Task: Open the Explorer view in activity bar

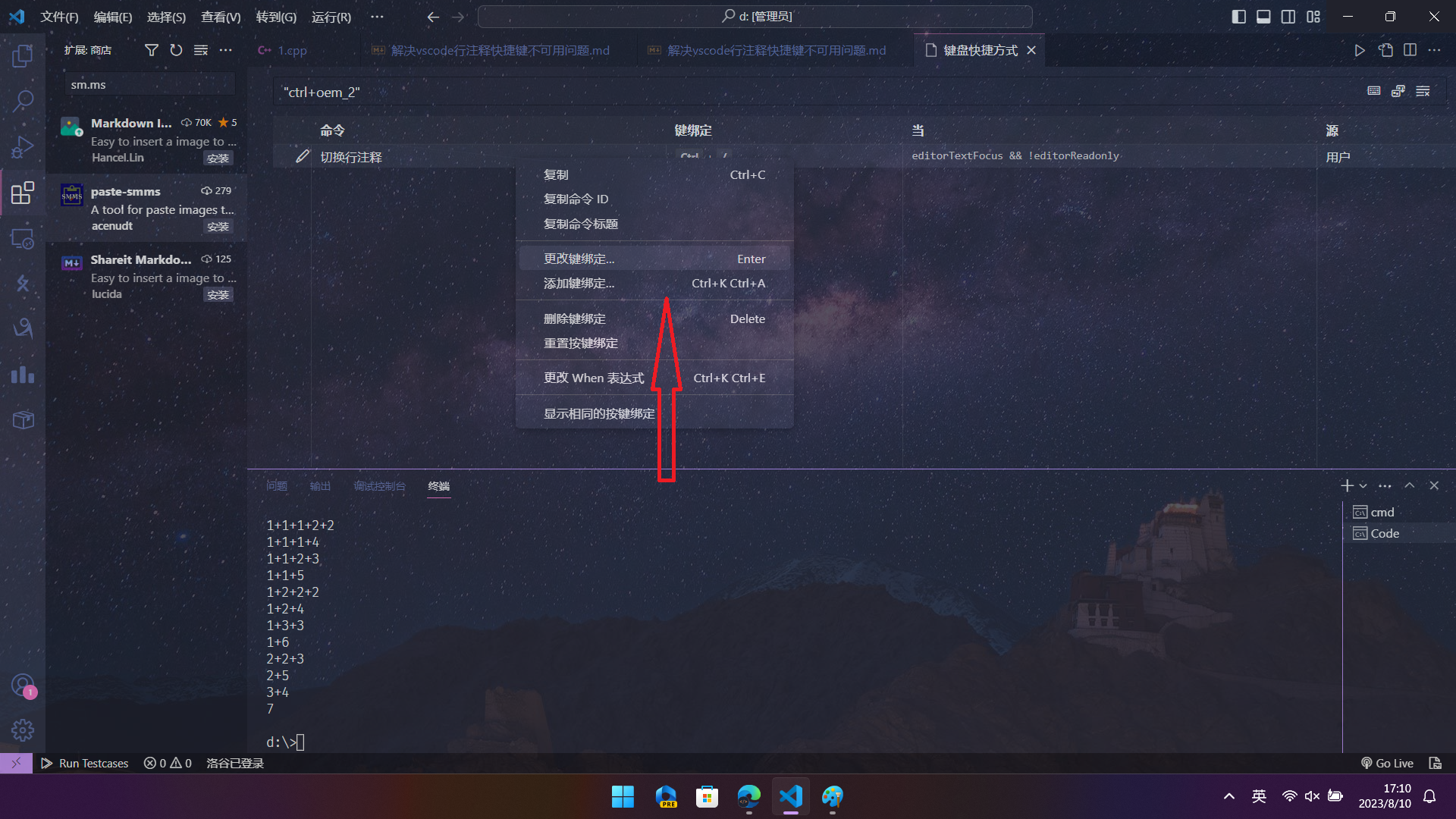Action: (23, 55)
